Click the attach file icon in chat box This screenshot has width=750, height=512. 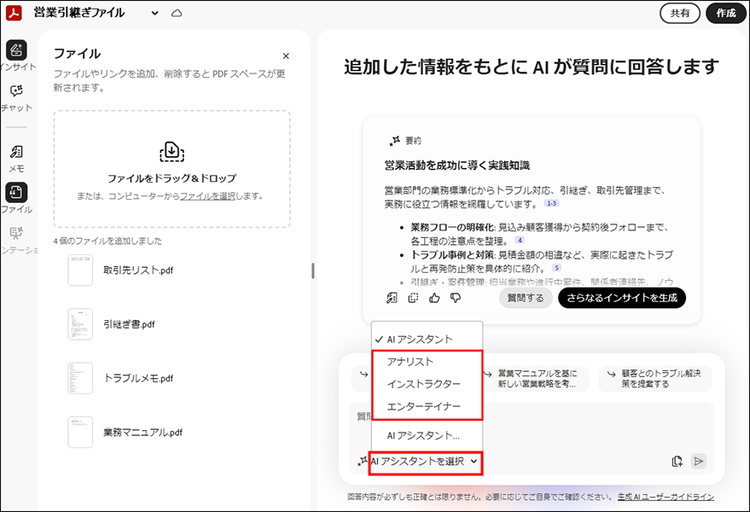point(677,461)
